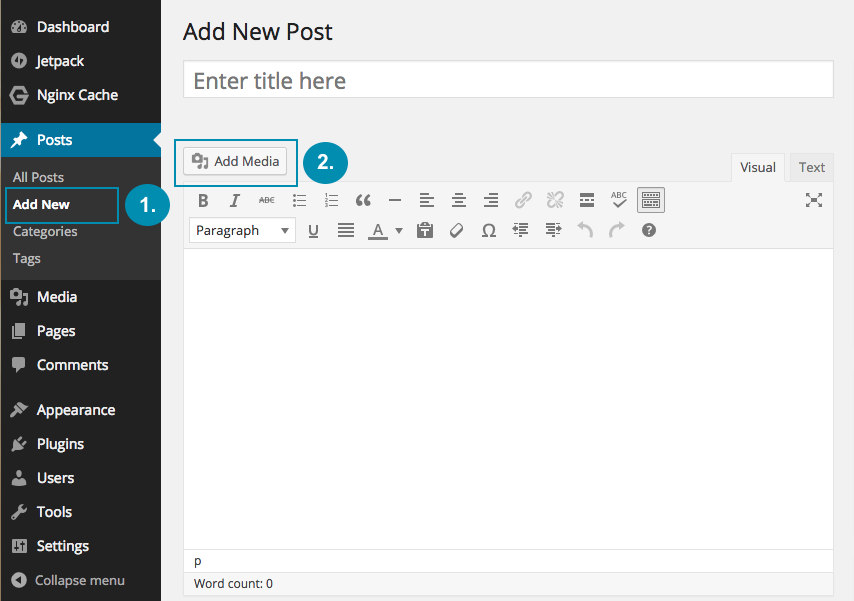Click the post title input field

pyautogui.click(x=508, y=80)
